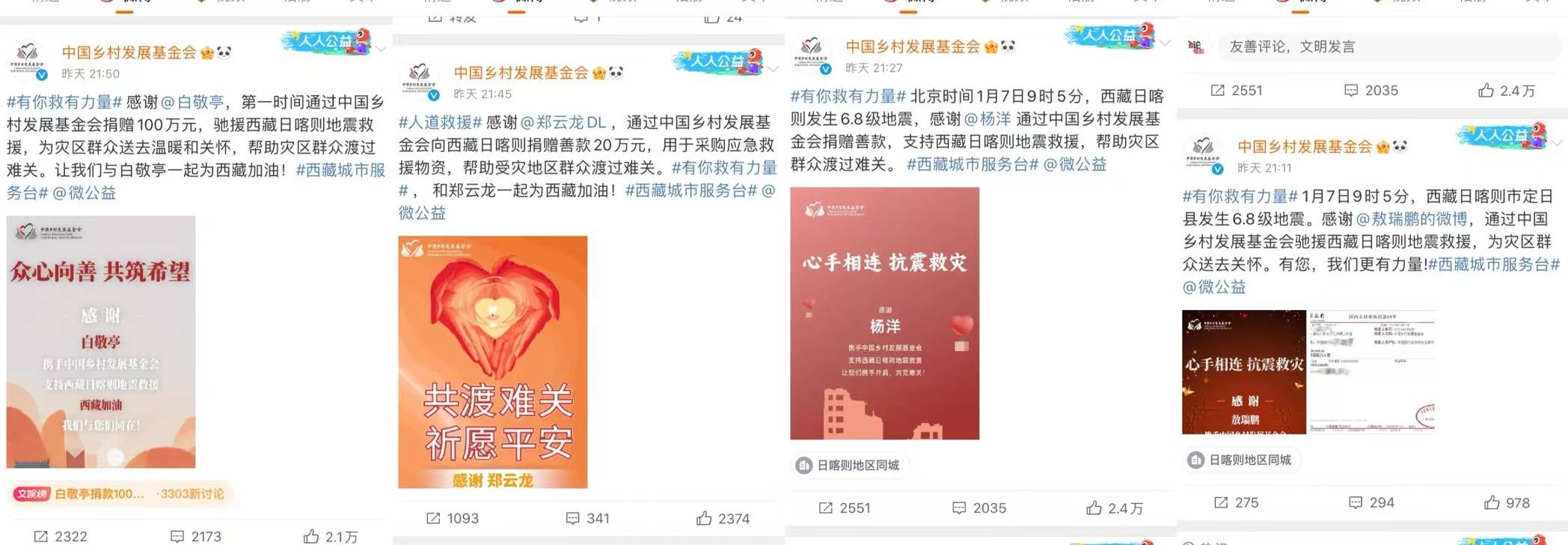
Task: Open comments on the 白敬亭 post
Action: (x=196, y=536)
